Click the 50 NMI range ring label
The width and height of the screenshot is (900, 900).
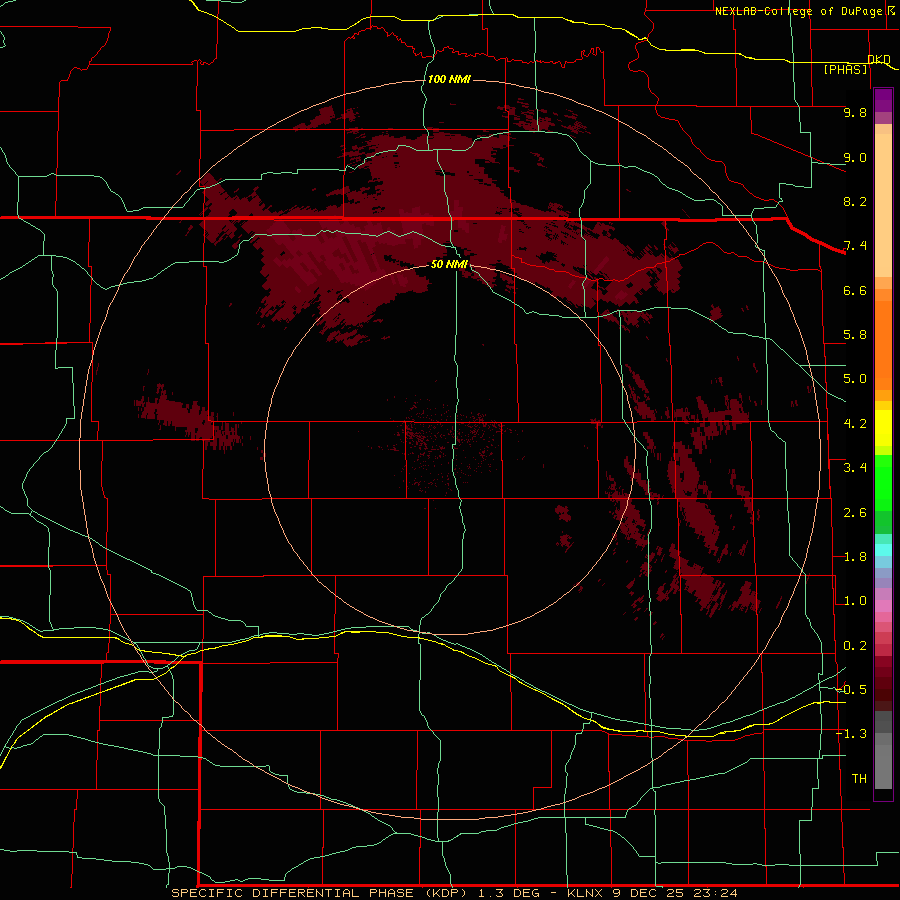click(x=449, y=264)
